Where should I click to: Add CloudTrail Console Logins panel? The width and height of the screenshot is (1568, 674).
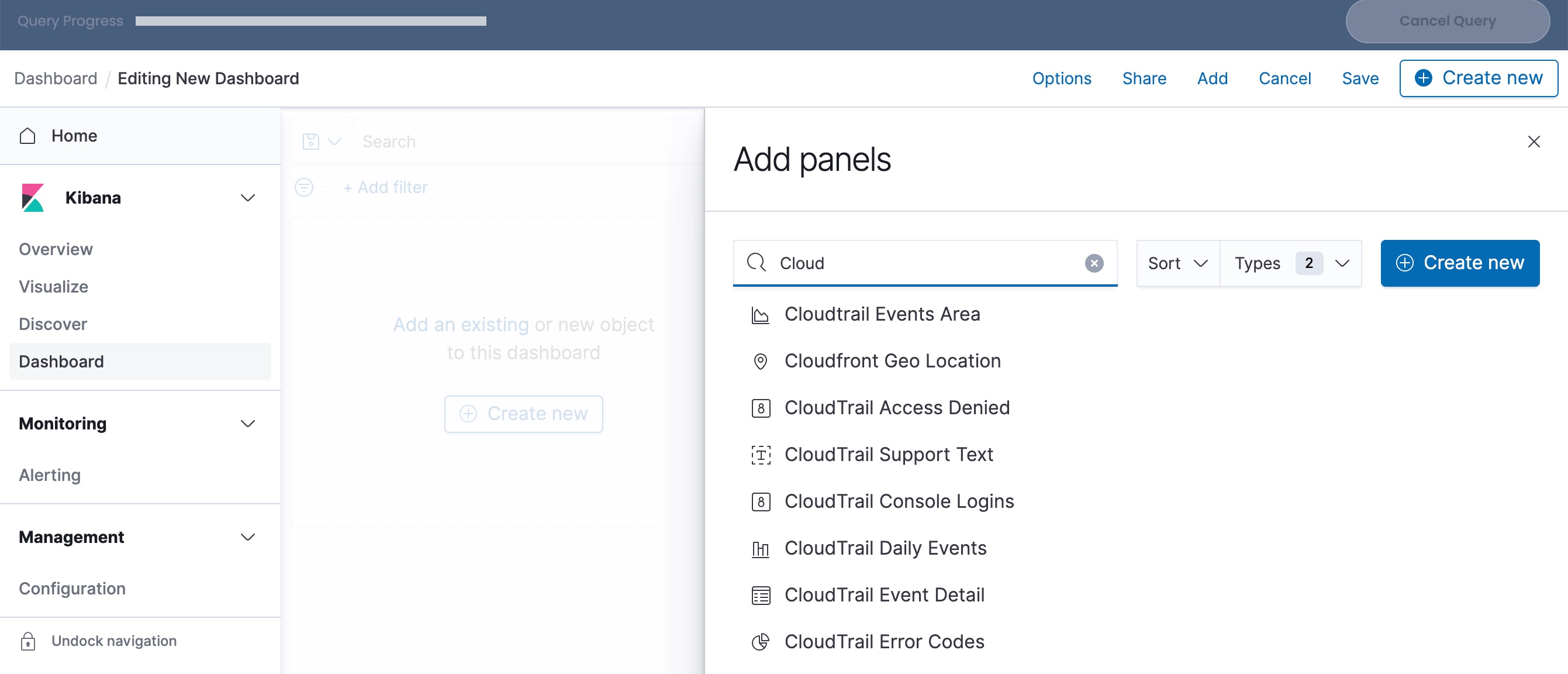click(x=899, y=501)
